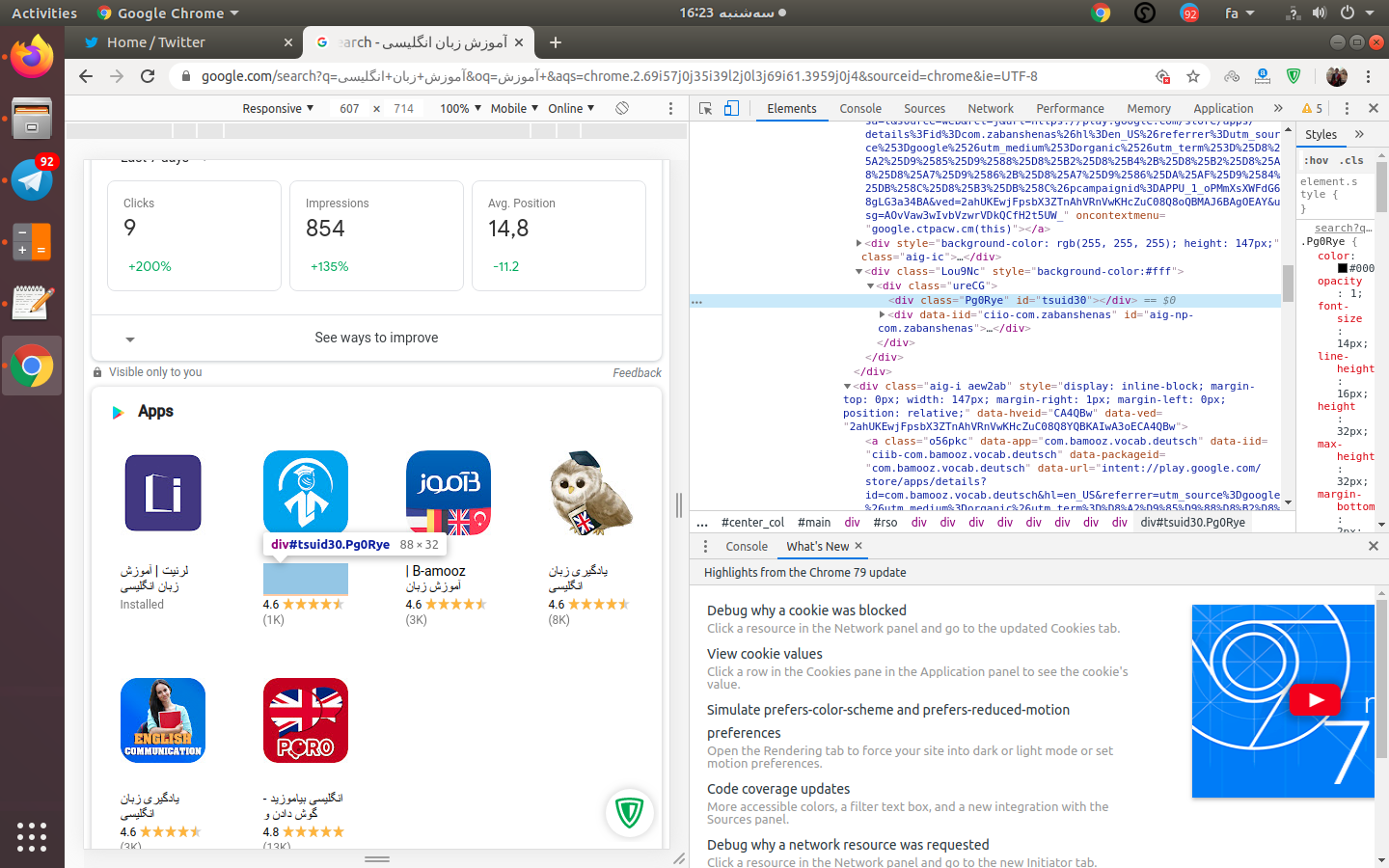The width and height of the screenshot is (1389, 868).
Task: Click the floating green shield button on page
Action: [x=630, y=813]
